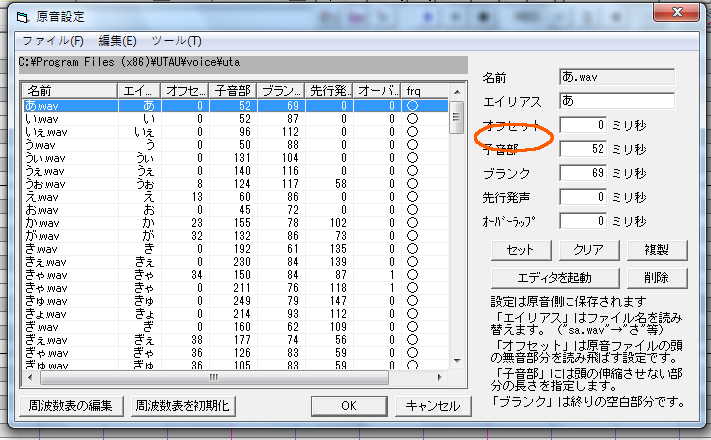This screenshot has height=440, width=711.
Task: Open the ツール(T) menu
Action: point(176,41)
